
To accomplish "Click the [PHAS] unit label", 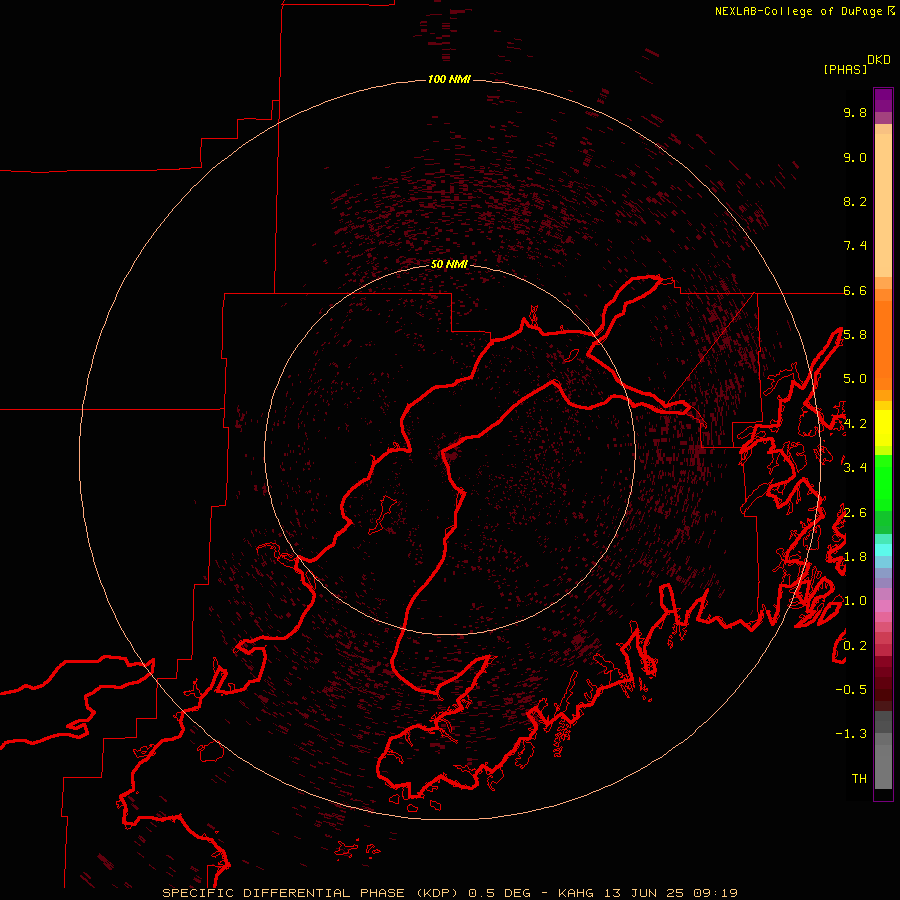I will [x=845, y=69].
